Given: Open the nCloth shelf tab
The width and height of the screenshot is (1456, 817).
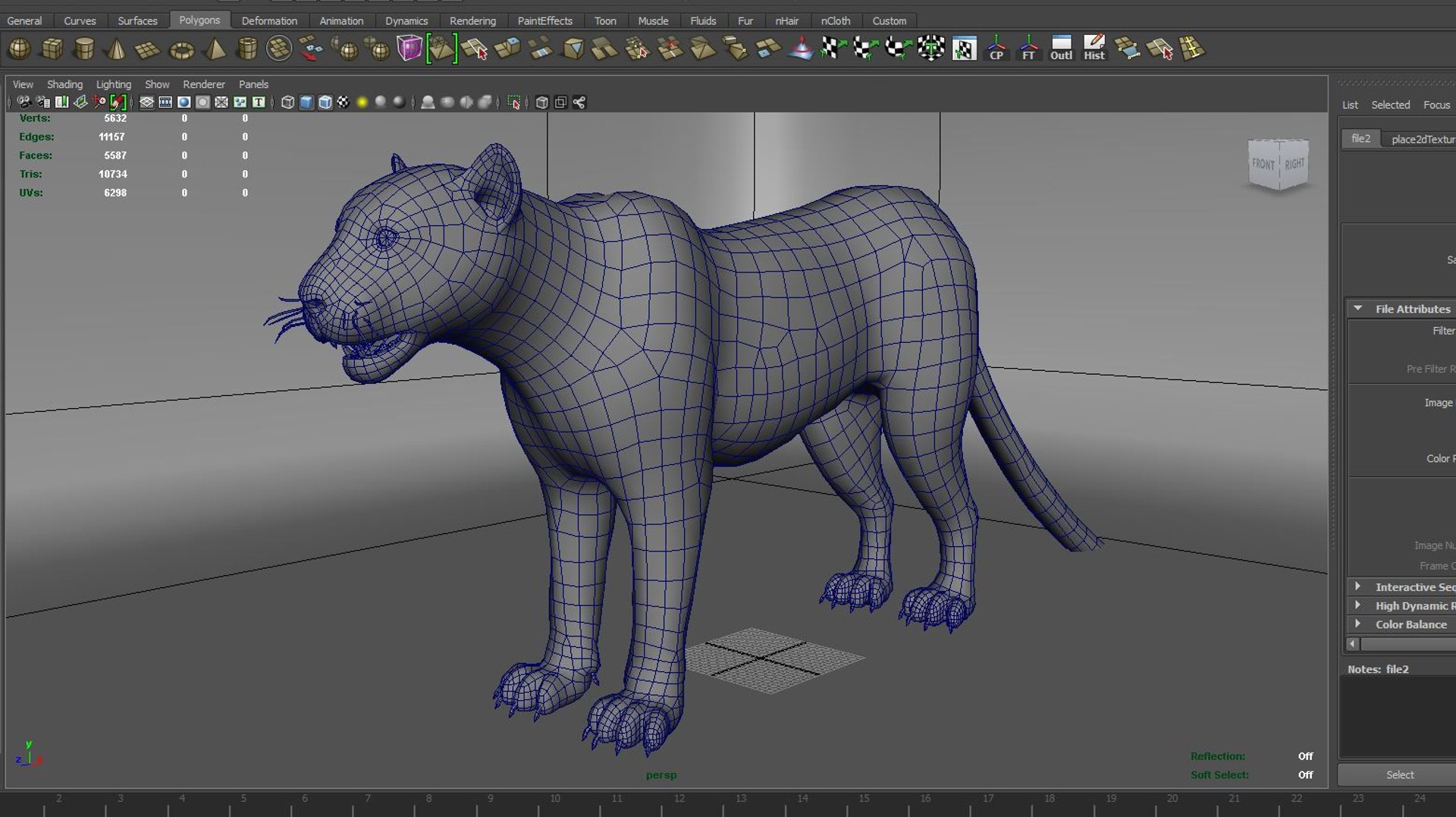Looking at the screenshot, I should [x=836, y=20].
